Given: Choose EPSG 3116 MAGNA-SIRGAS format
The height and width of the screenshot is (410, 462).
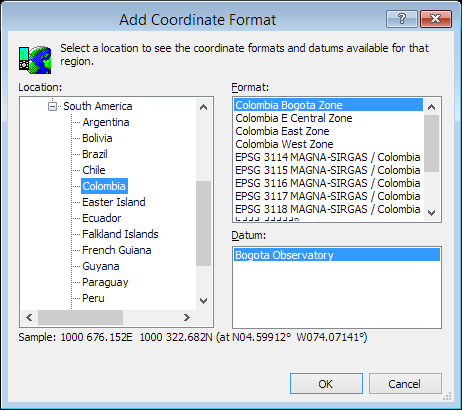Looking at the screenshot, I should pos(328,183).
